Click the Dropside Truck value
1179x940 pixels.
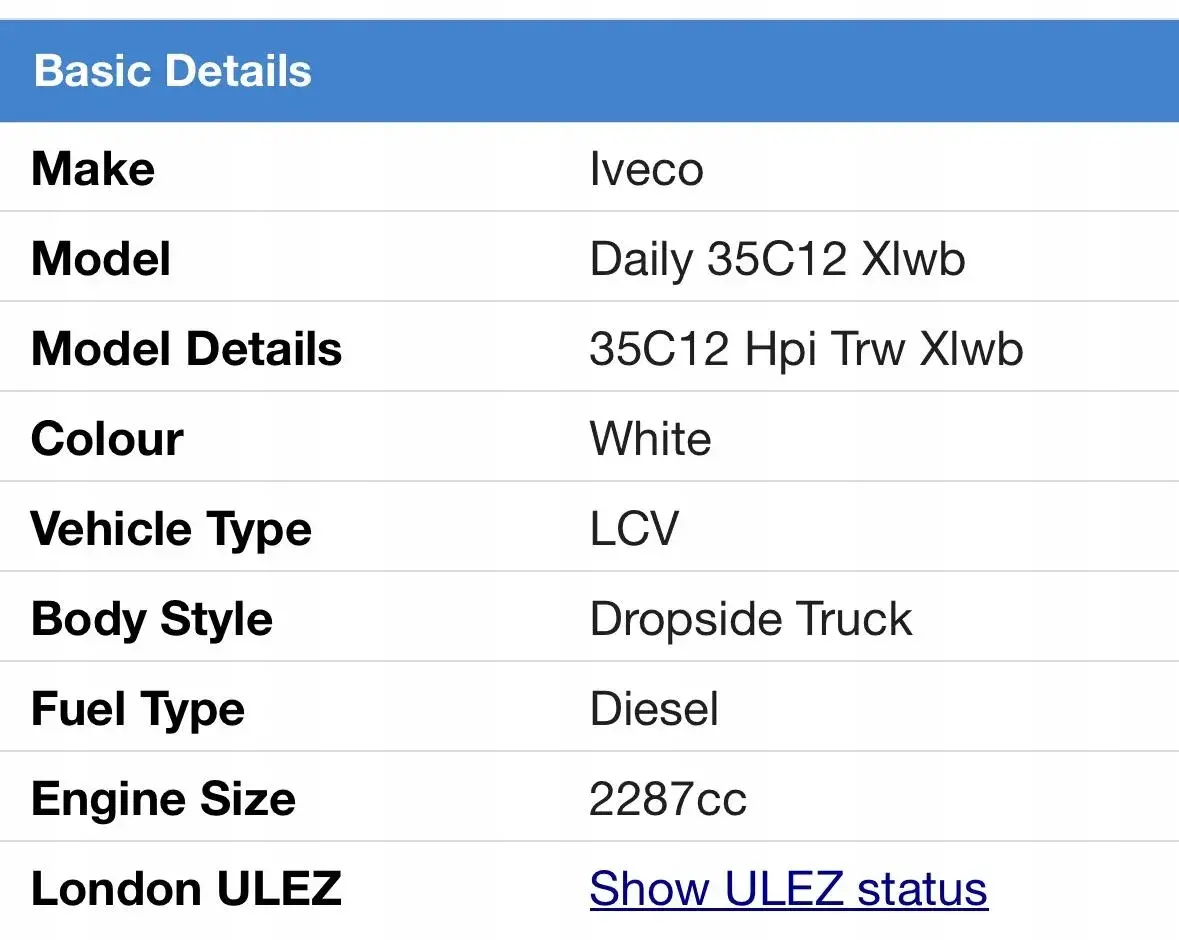[751, 619]
